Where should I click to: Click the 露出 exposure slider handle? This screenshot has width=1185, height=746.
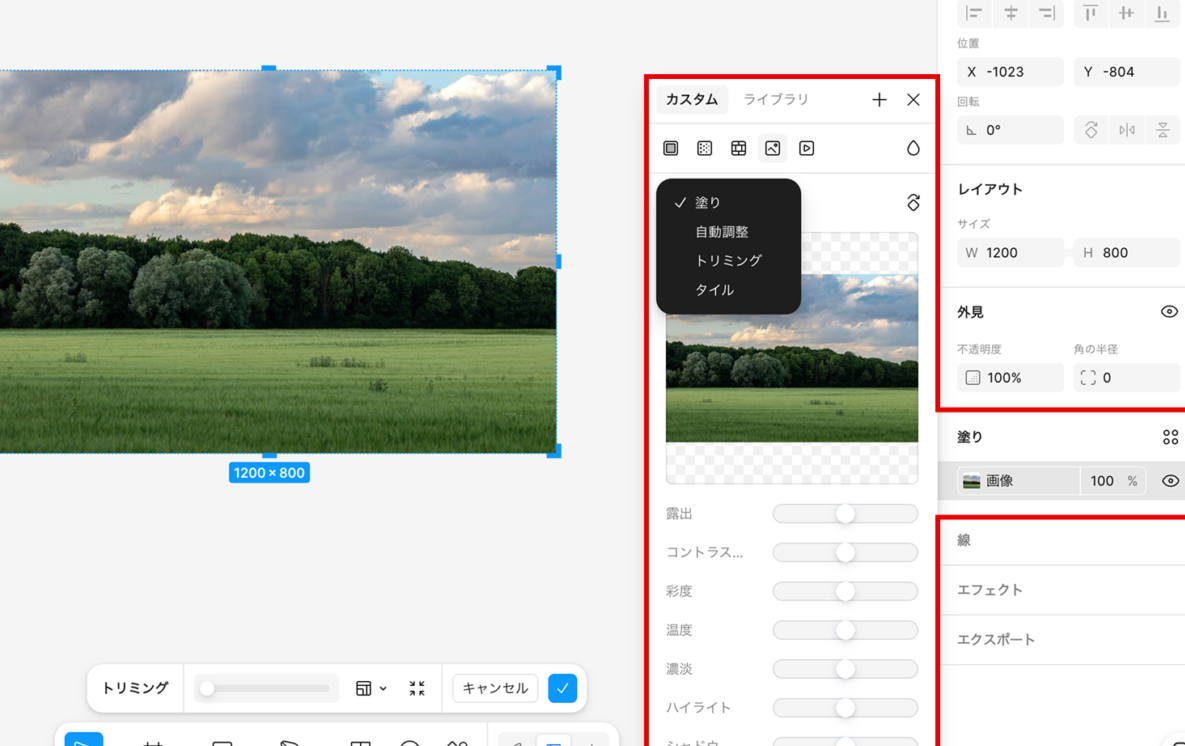[845, 514]
